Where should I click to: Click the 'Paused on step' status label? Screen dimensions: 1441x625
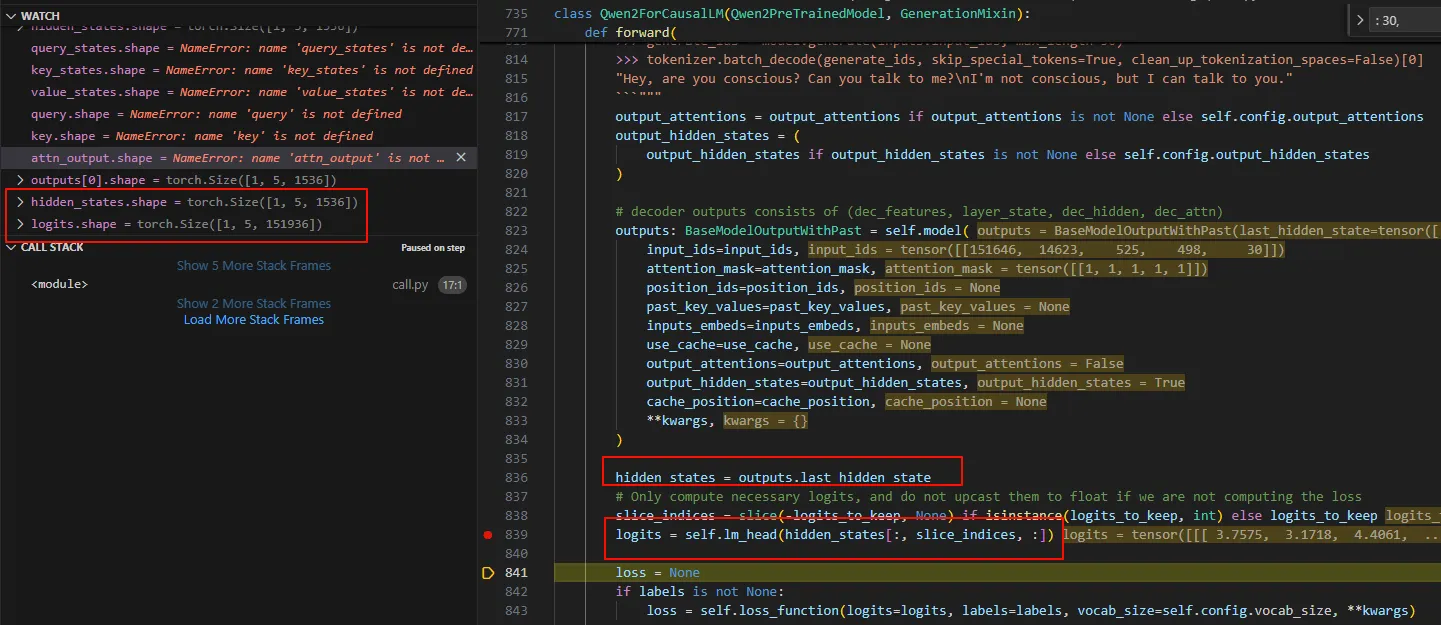click(x=433, y=248)
